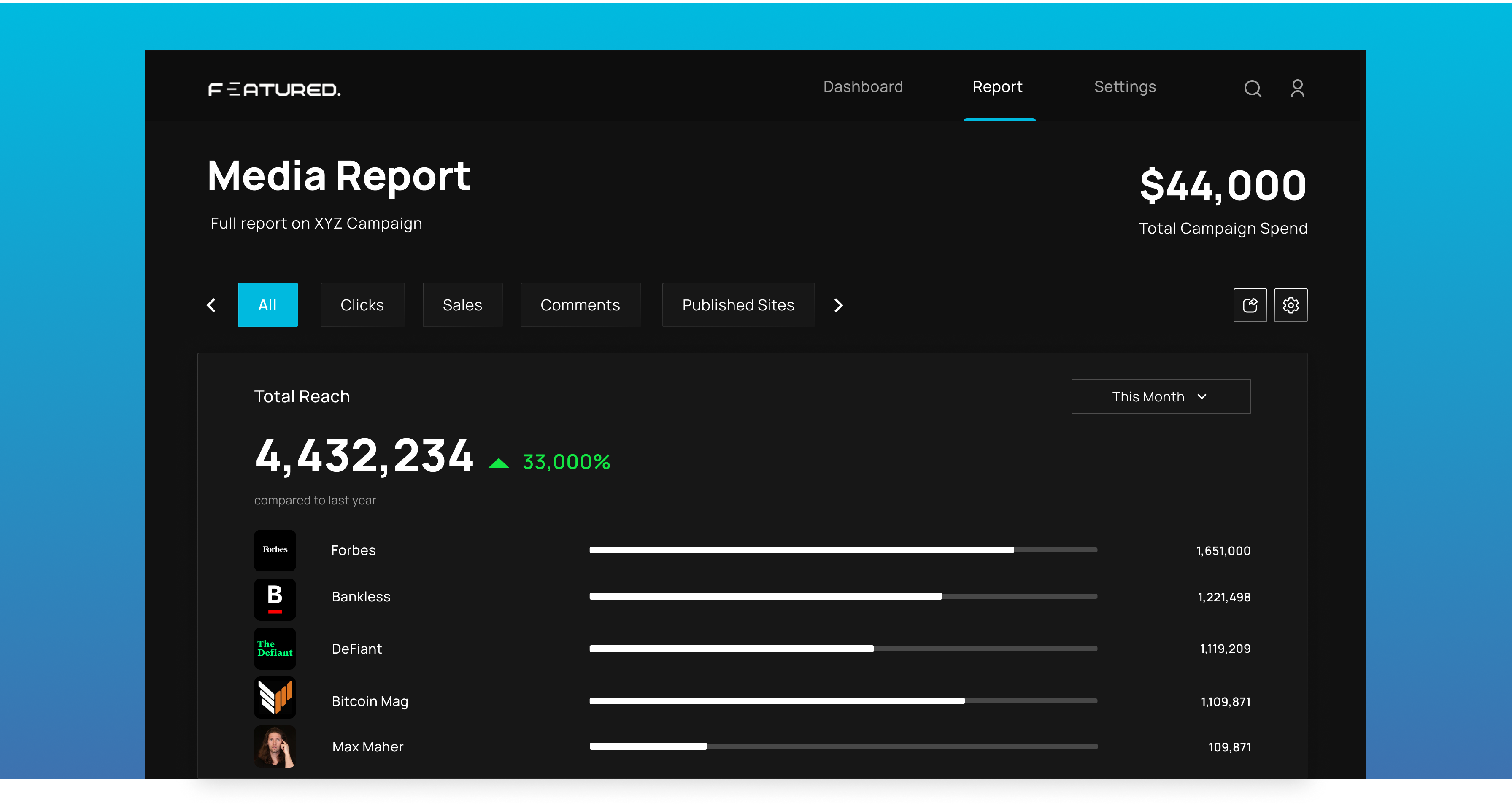Click the 4,432,234 total reach figure
This screenshot has width=1512, height=808.
point(364,456)
